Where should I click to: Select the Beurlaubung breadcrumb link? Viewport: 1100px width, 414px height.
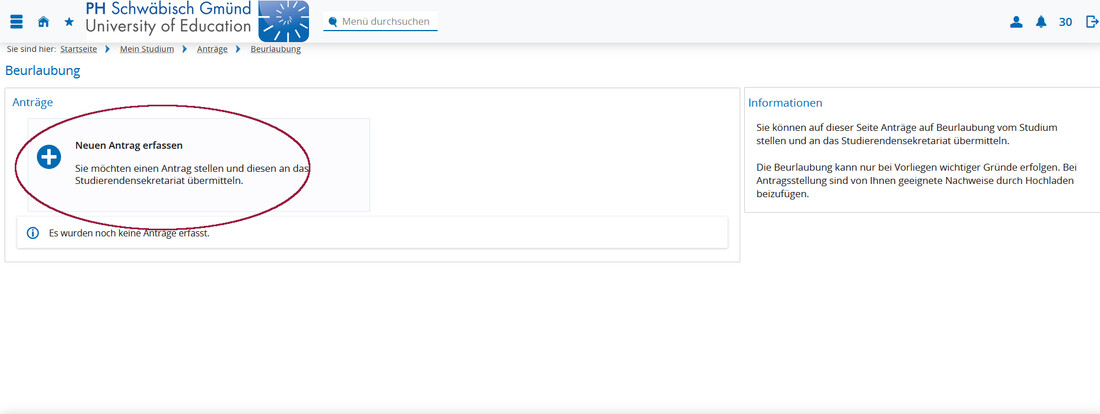click(275, 49)
